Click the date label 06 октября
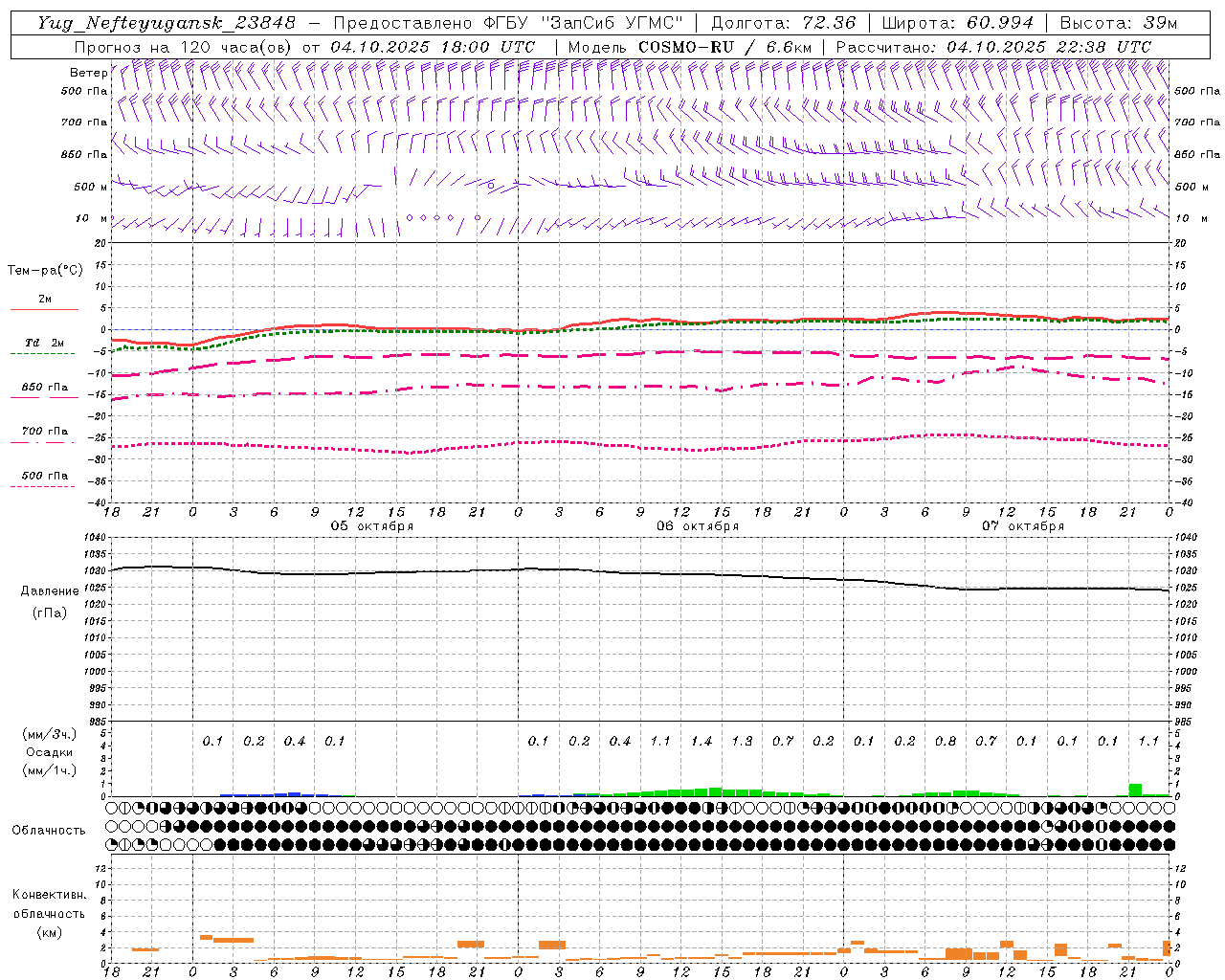The width and height of the screenshot is (1225, 980). pyautogui.click(x=698, y=526)
